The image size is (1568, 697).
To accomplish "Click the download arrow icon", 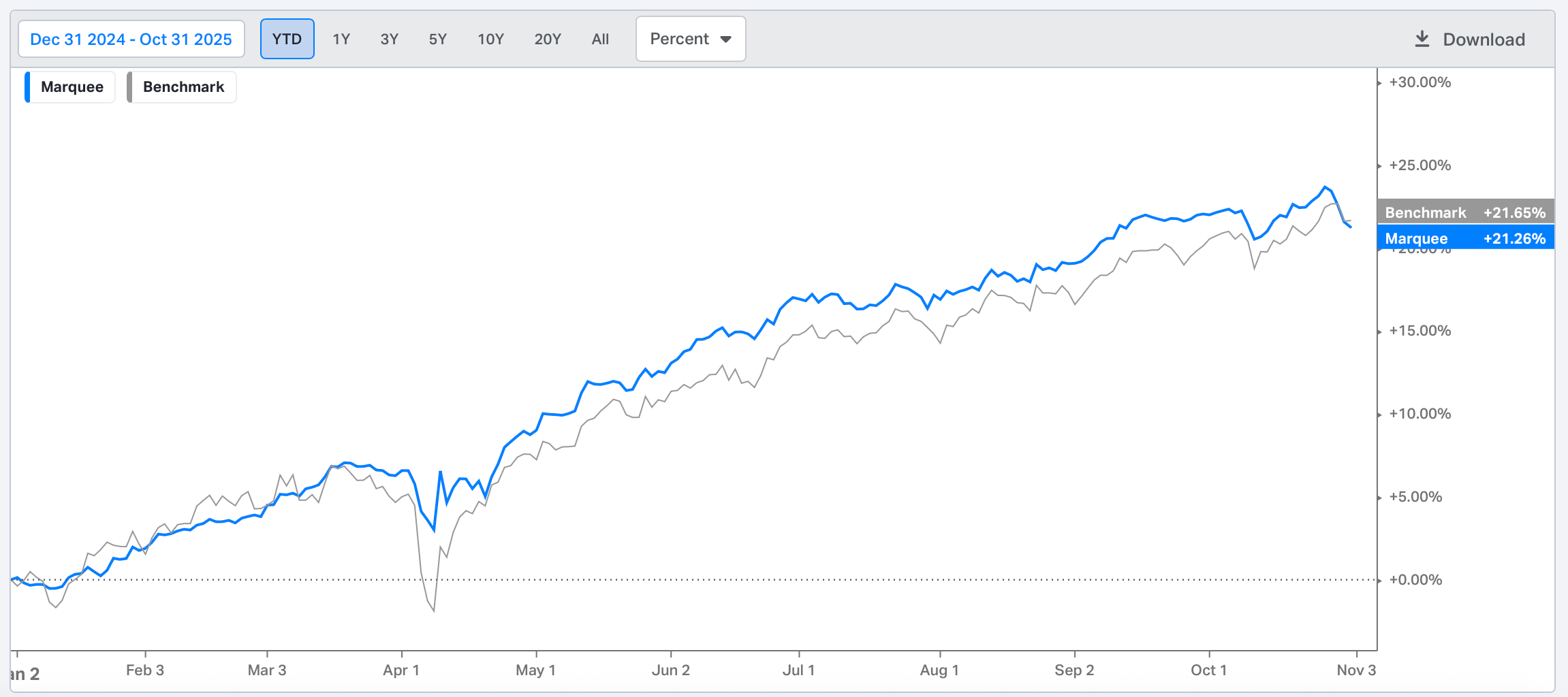I will tap(1422, 39).
